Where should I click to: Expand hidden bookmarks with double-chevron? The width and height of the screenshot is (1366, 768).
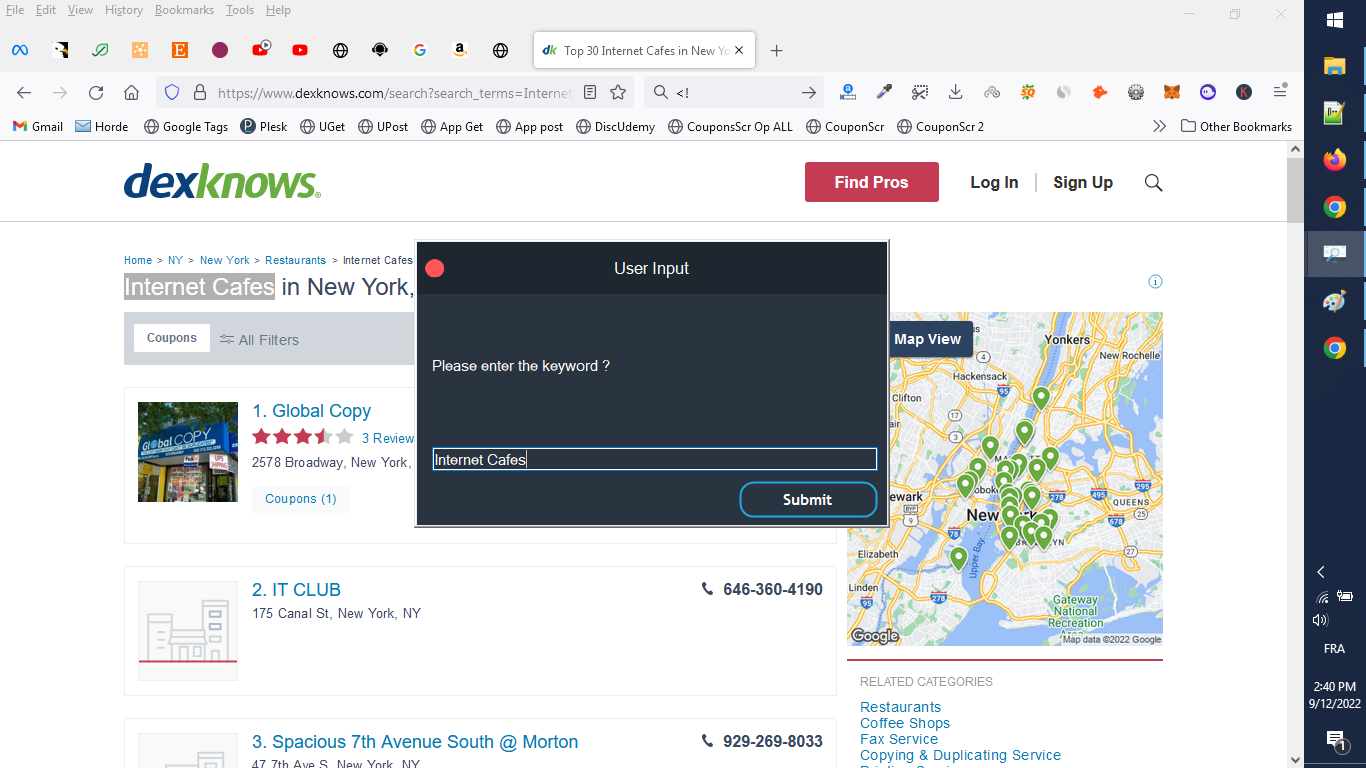[1159, 126]
